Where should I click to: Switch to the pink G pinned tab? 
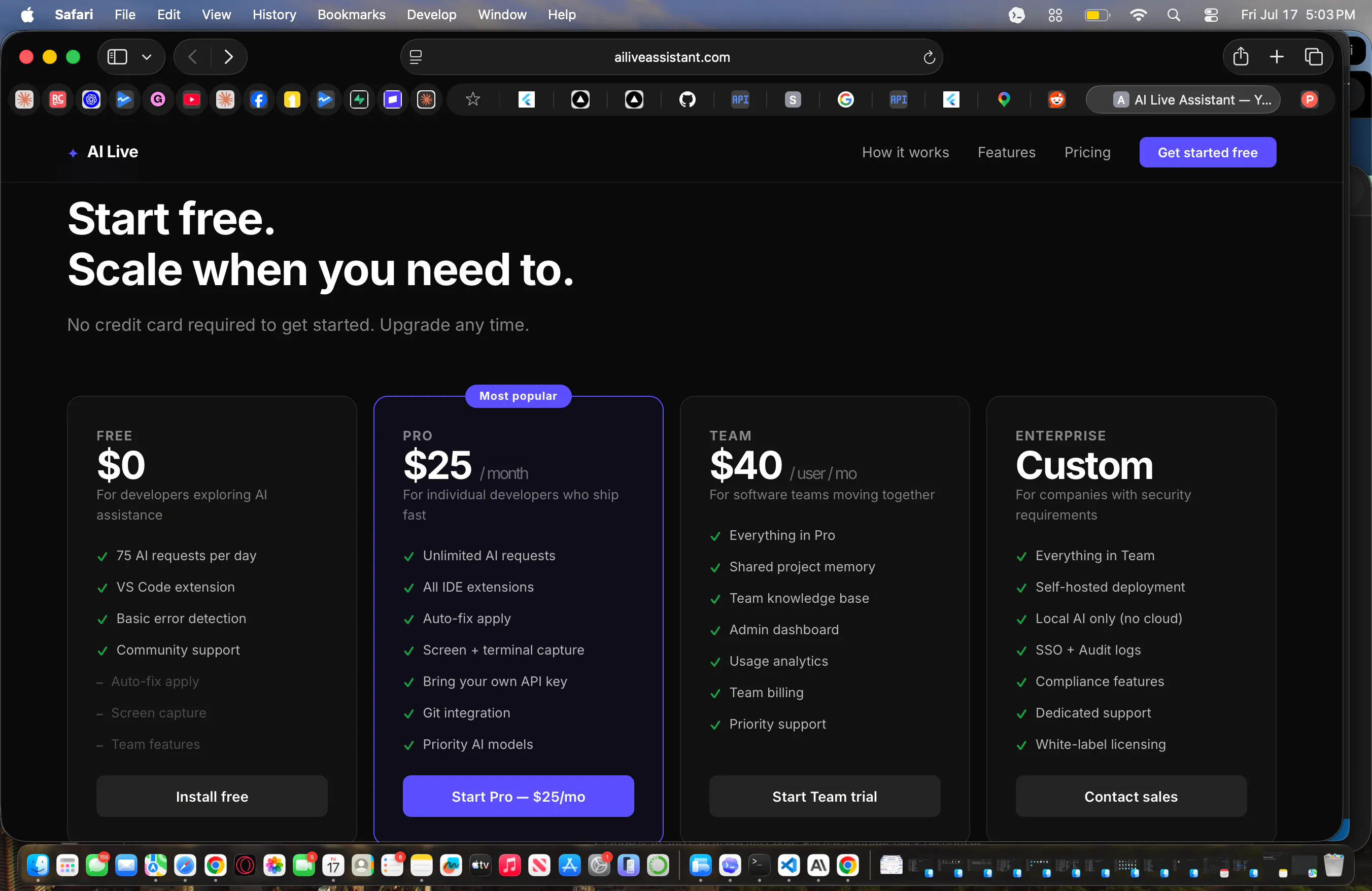point(158,99)
